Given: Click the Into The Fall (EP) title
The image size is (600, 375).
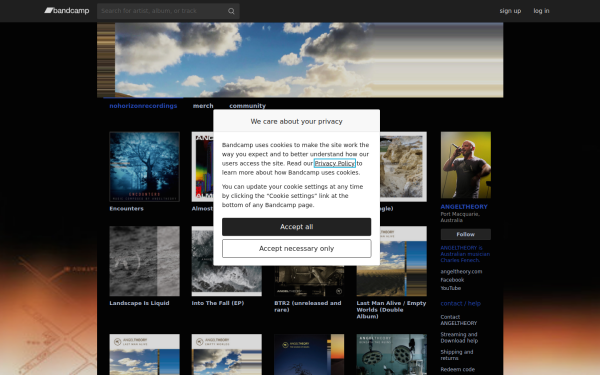Looking at the screenshot, I should [x=218, y=303].
